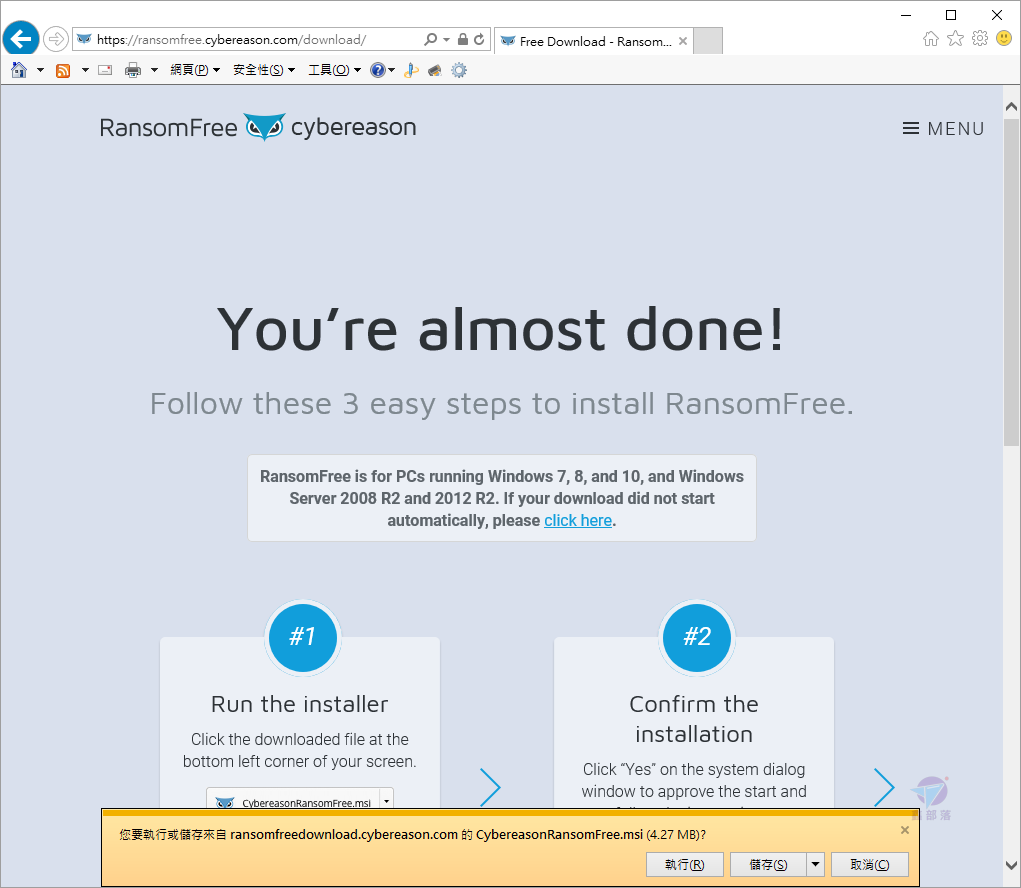This screenshot has width=1021, height=888.
Task: Select the Free Download - Ransom tab
Action: (x=594, y=41)
